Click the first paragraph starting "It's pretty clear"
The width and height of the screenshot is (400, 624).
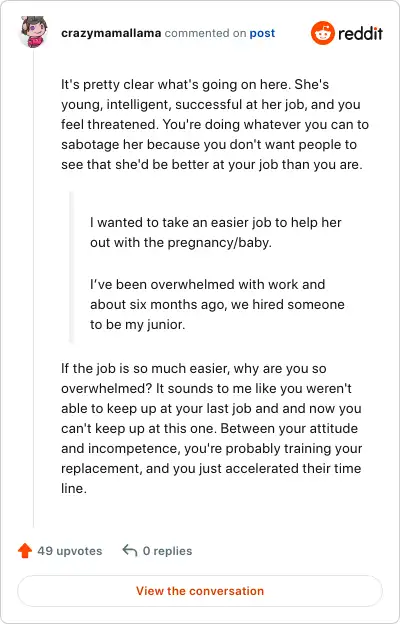pyautogui.click(x=215, y=125)
